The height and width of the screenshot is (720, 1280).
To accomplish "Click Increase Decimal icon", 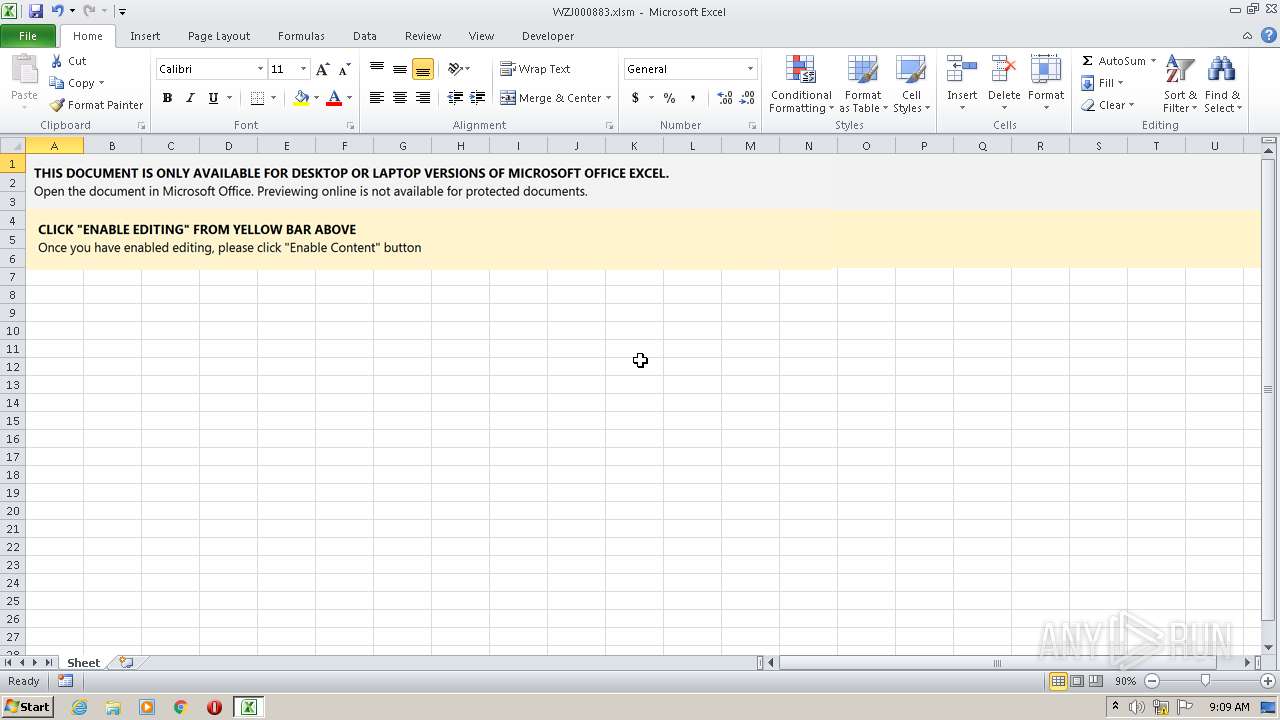I will [x=725, y=98].
